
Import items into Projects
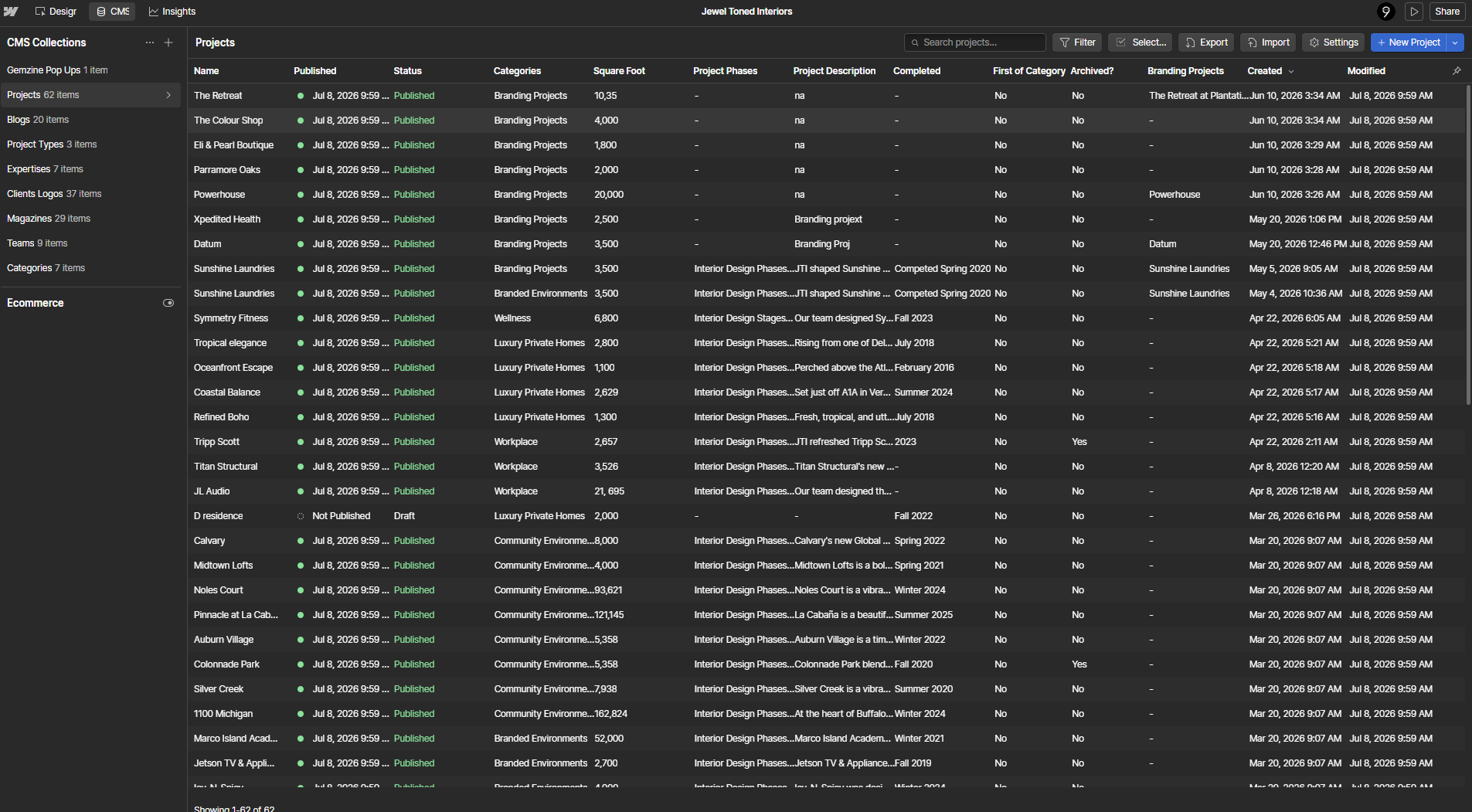[x=1268, y=42]
